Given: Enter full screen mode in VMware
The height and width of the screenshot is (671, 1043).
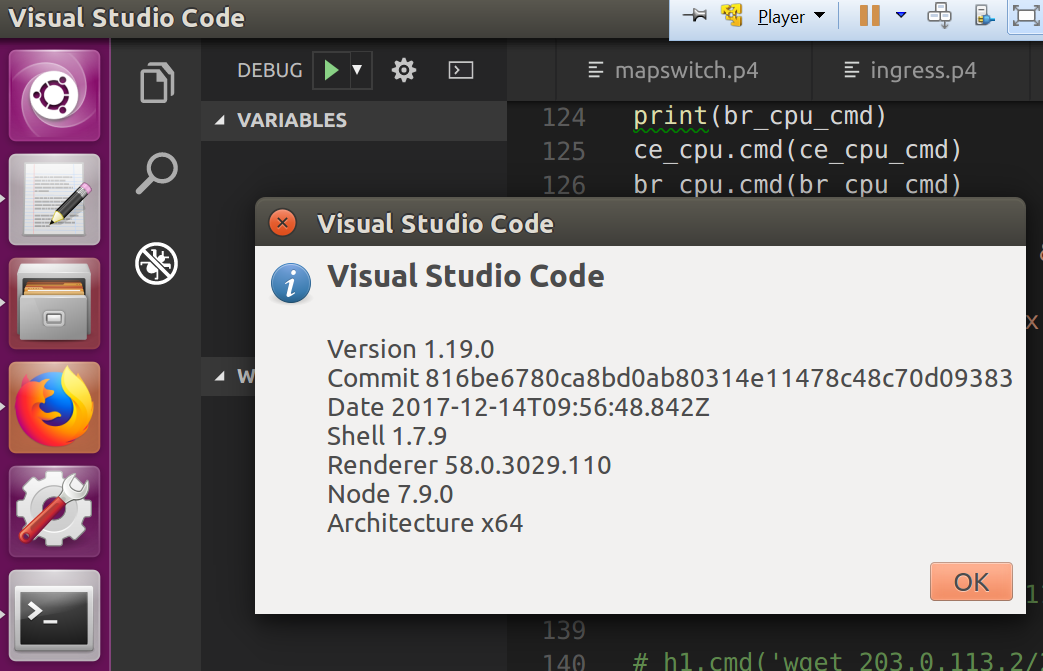Looking at the screenshot, I should click(1026, 15).
